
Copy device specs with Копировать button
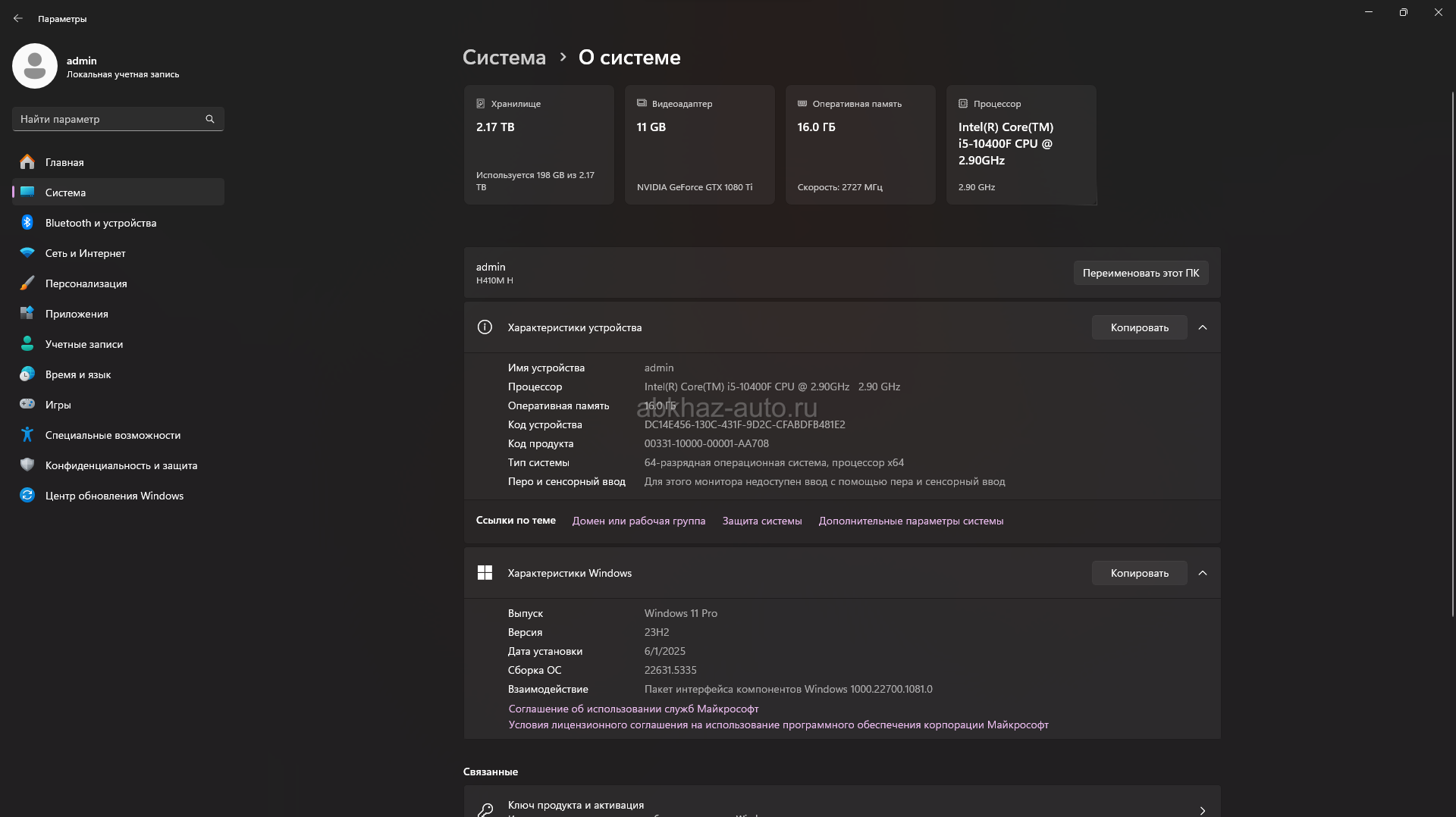1139,327
